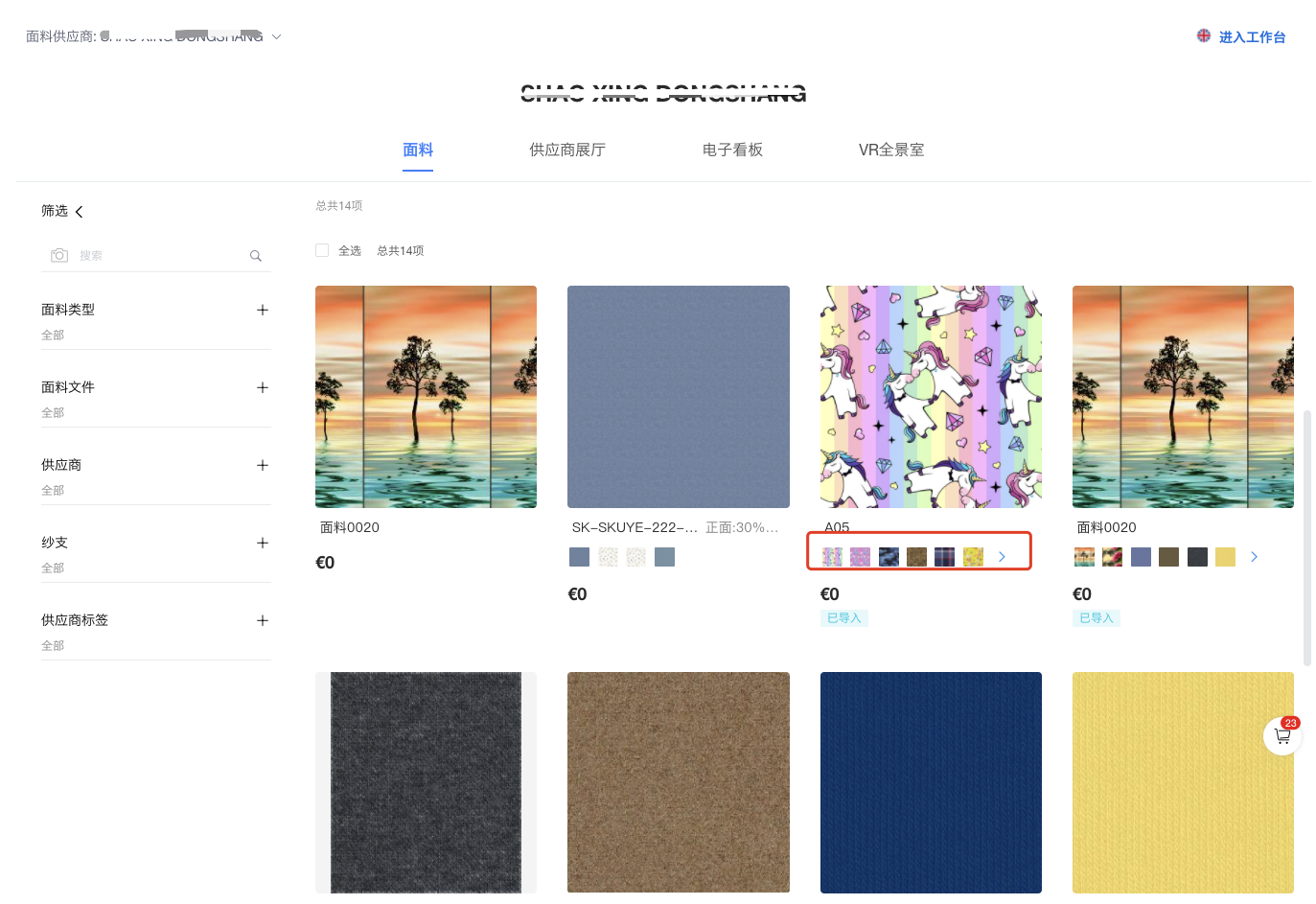Click the 进入工作台 link
1316x904 pixels.
1252,37
